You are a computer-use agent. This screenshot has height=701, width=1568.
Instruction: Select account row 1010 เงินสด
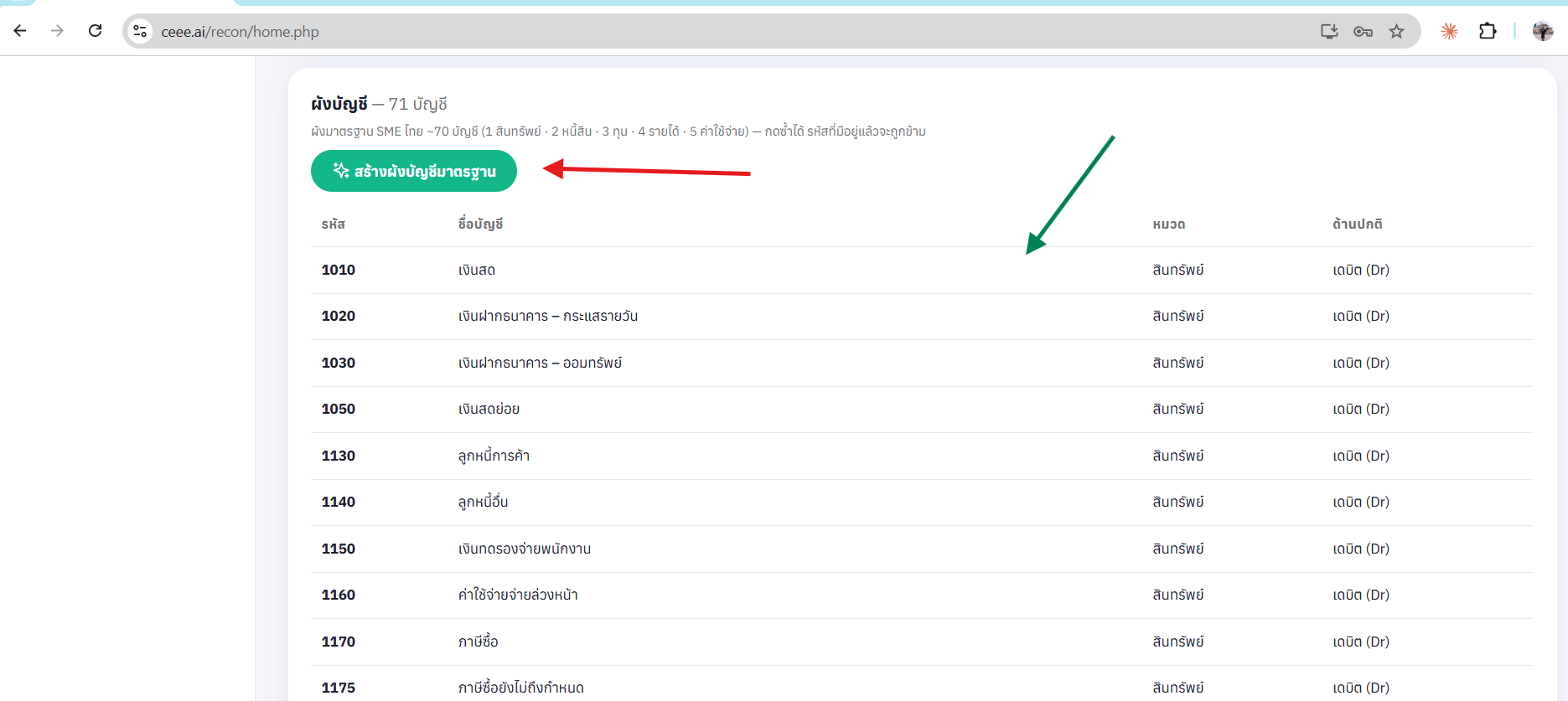click(x=922, y=270)
